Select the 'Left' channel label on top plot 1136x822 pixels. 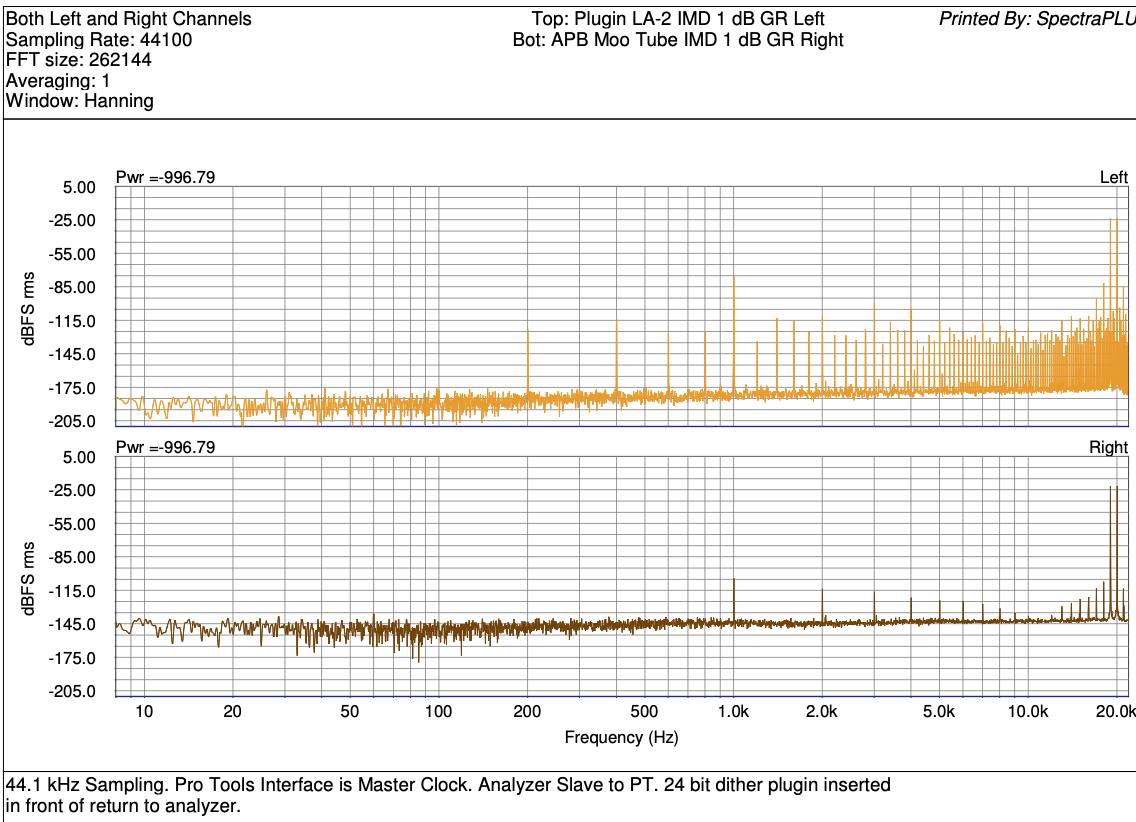click(x=1113, y=178)
